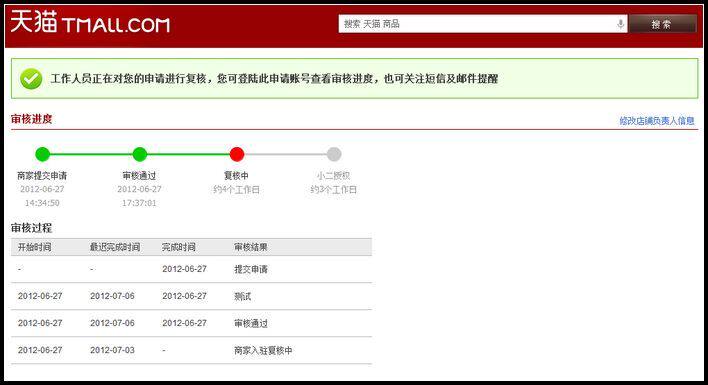708x385 pixels.
Task: Click the green 审核通过 progress dot
Action: 140,154
